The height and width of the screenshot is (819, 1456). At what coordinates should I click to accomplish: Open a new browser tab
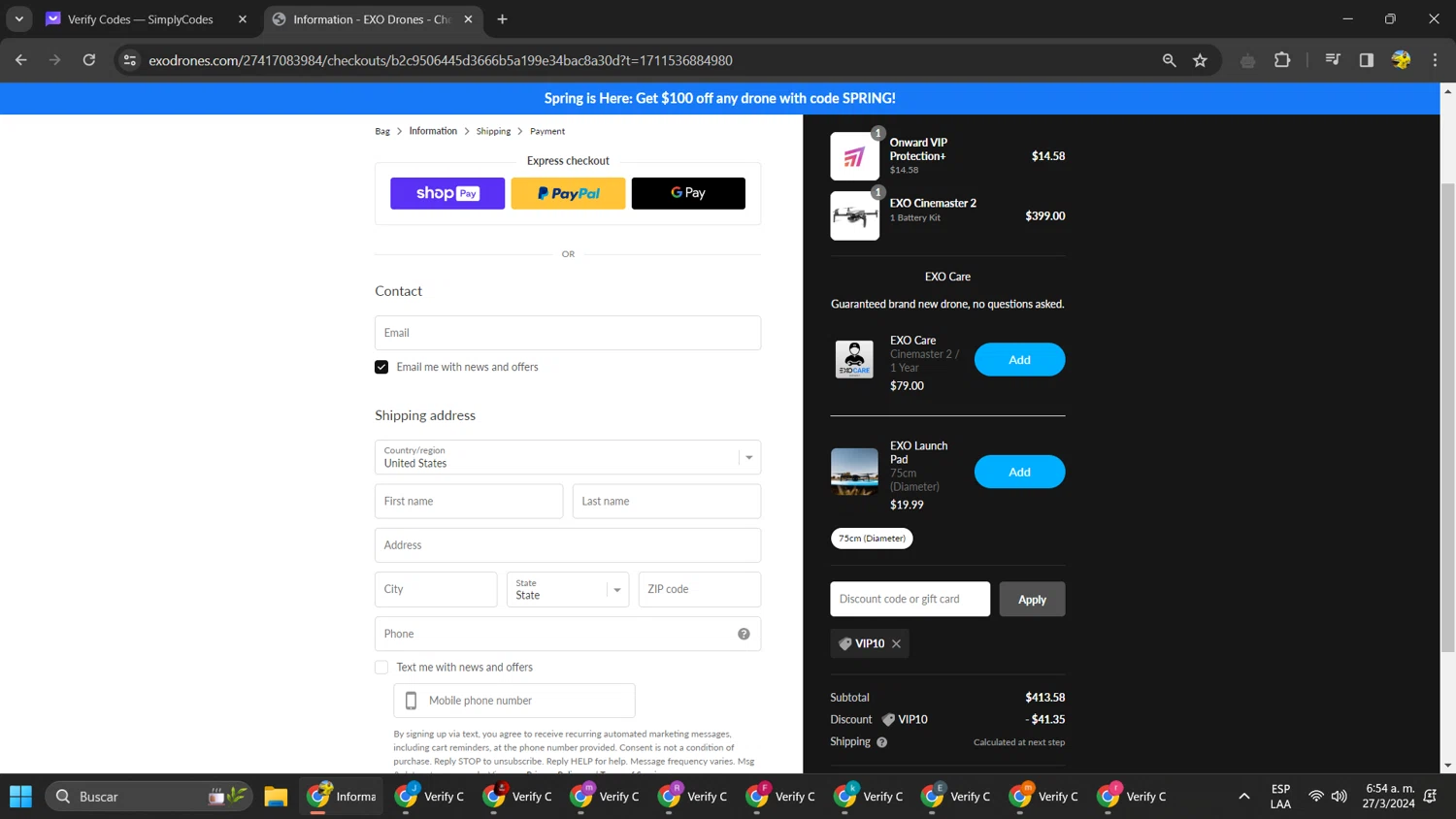[502, 19]
